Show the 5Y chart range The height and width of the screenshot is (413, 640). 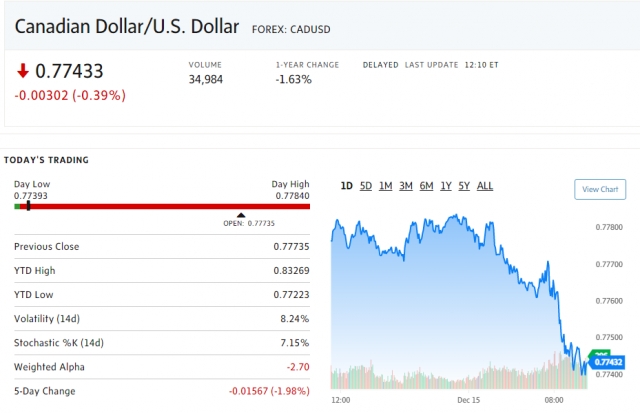pos(465,186)
